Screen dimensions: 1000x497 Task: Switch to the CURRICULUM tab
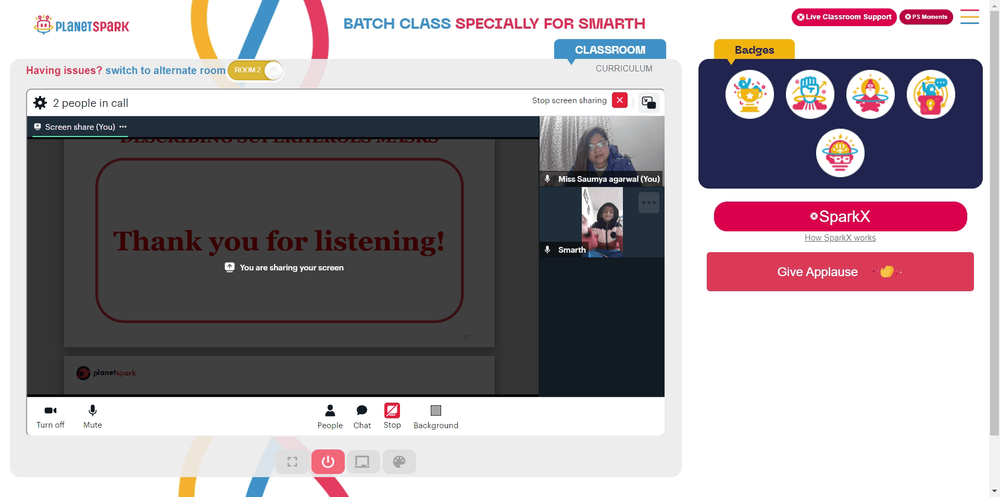pos(624,68)
